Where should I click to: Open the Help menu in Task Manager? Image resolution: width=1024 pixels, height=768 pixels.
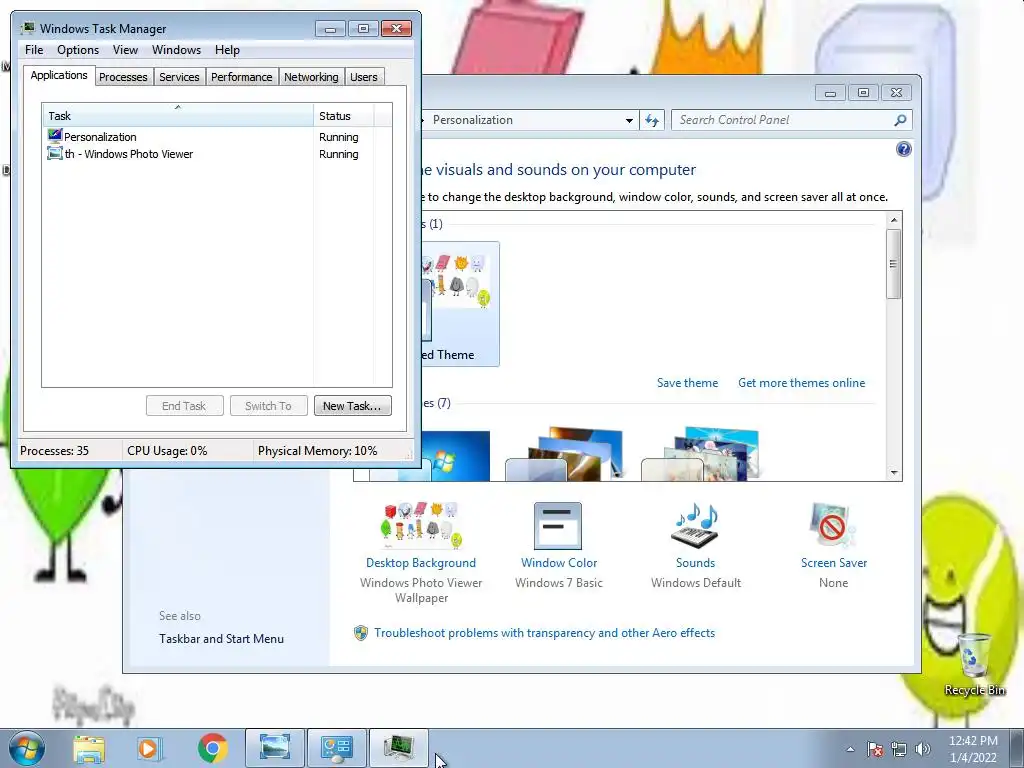point(227,50)
